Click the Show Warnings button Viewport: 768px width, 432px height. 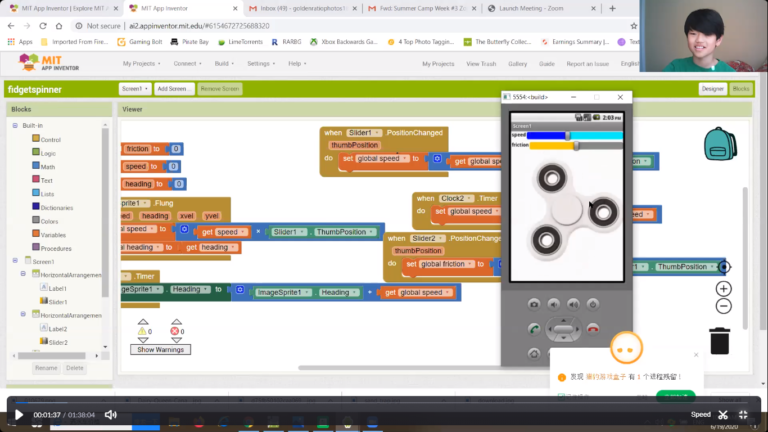tap(161, 350)
